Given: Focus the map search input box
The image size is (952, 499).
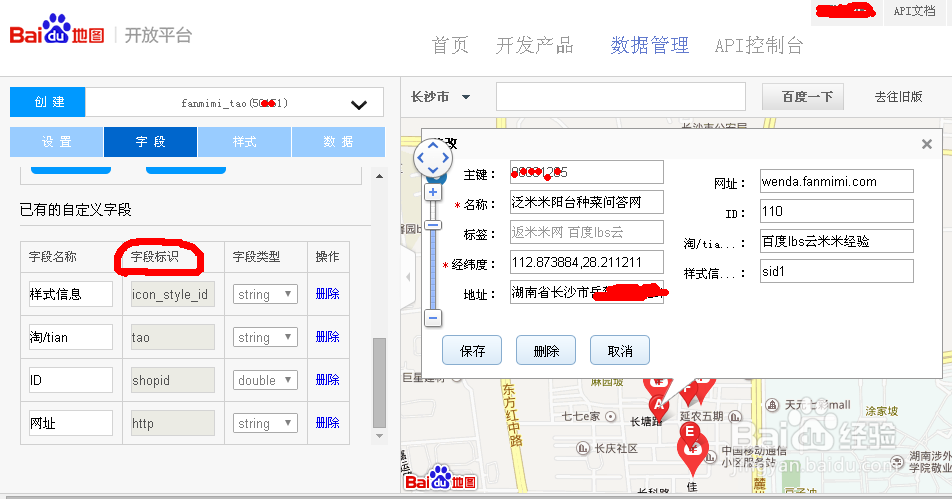Looking at the screenshot, I should (620, 97).
